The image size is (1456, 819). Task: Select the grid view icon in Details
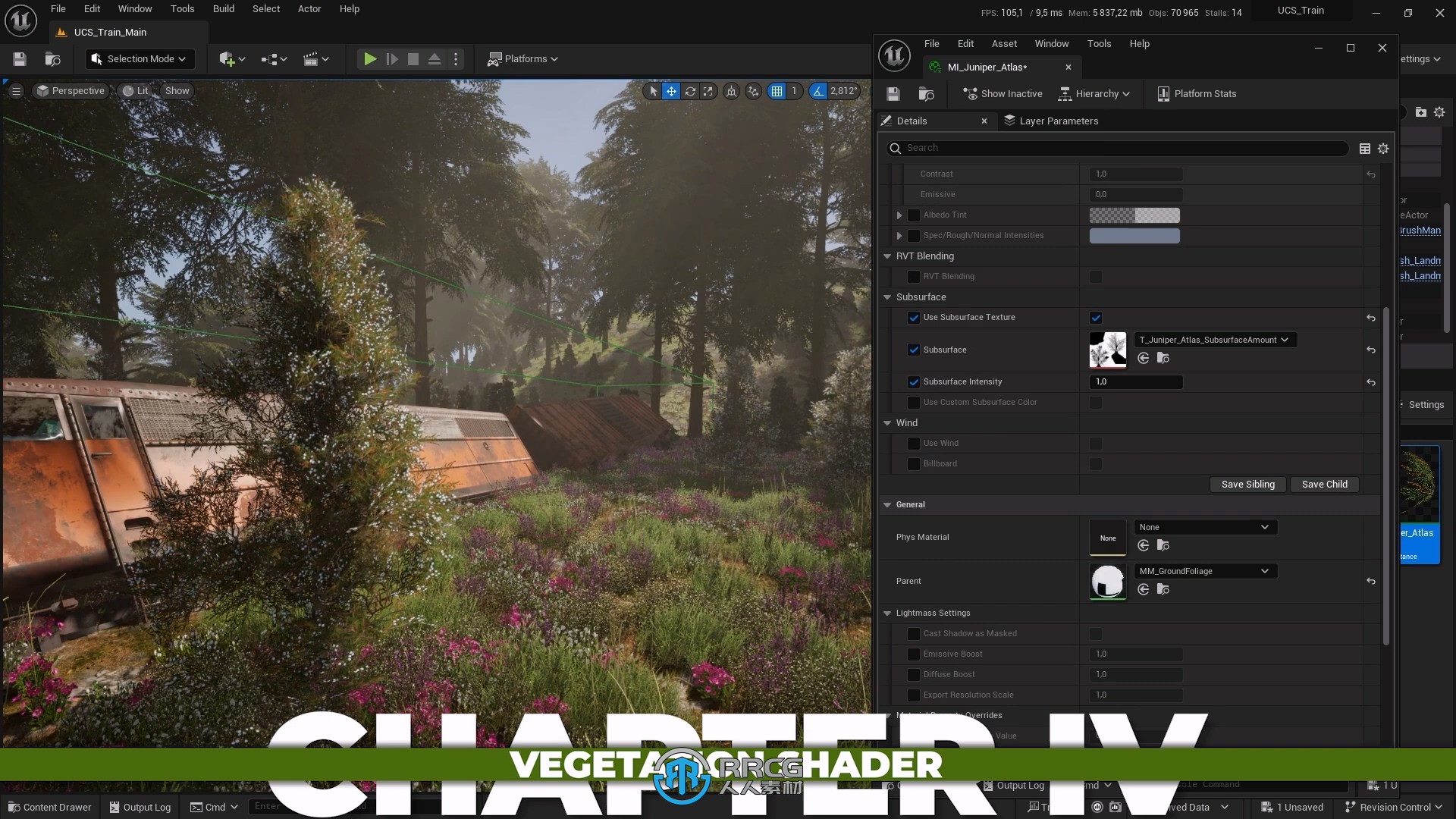1365,148
